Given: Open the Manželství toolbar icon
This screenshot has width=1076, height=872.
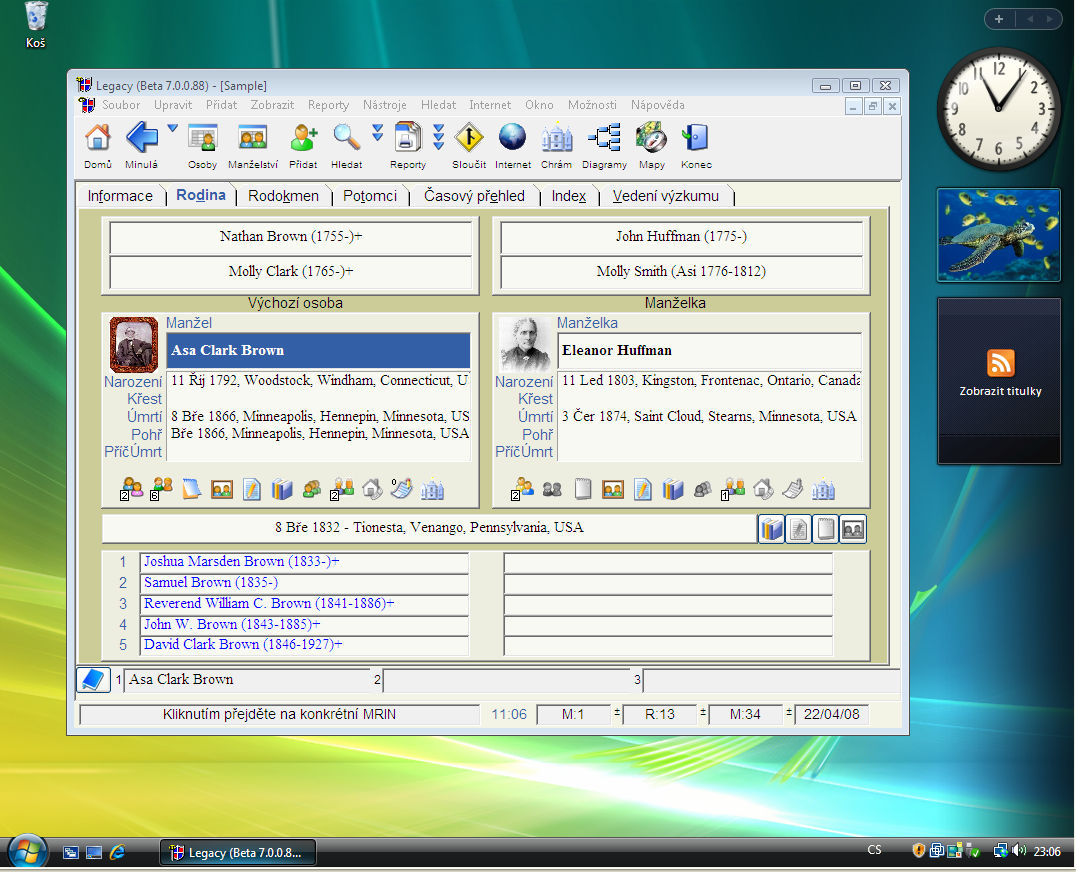Looking at the screenshot, I should coord(253,138).
